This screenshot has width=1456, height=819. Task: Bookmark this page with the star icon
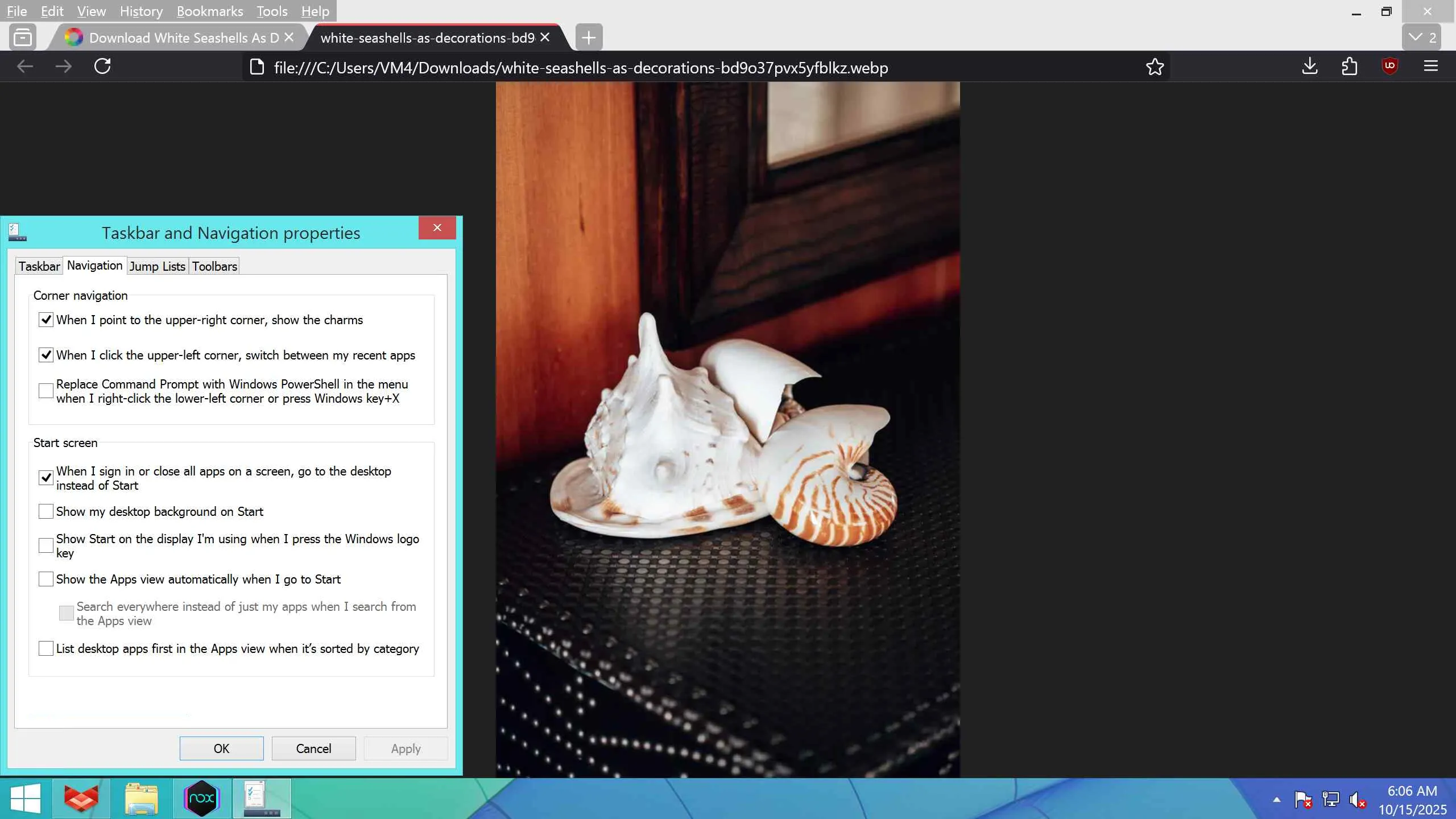pyautogui.click(x=1155, y=67)
